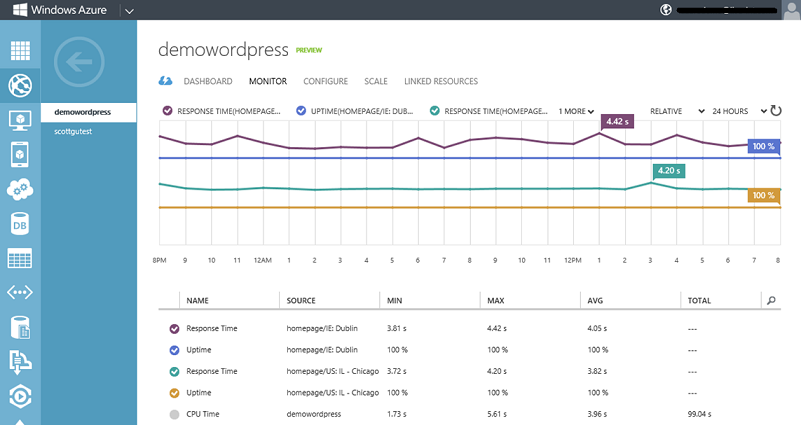Open the database report cylinder icon

(x=20, y=327)
